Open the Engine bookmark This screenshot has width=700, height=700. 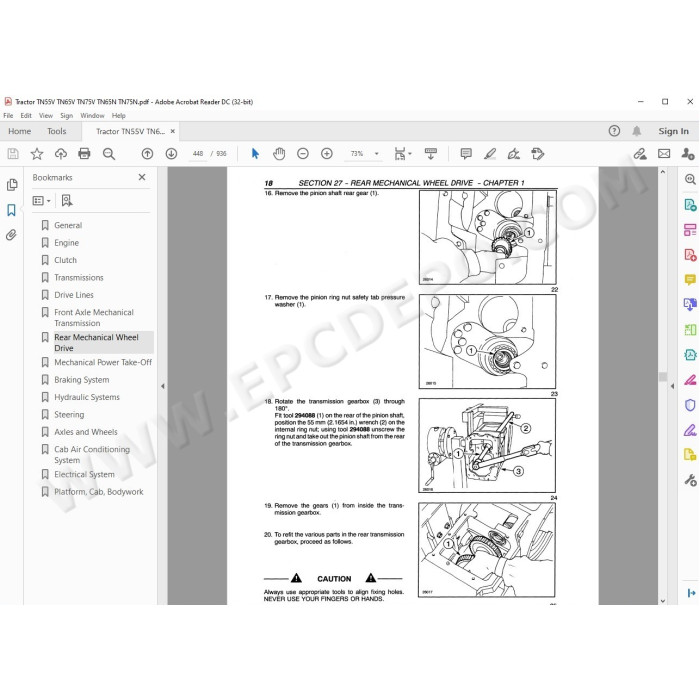pyautogui.click(x=67, y=243)
